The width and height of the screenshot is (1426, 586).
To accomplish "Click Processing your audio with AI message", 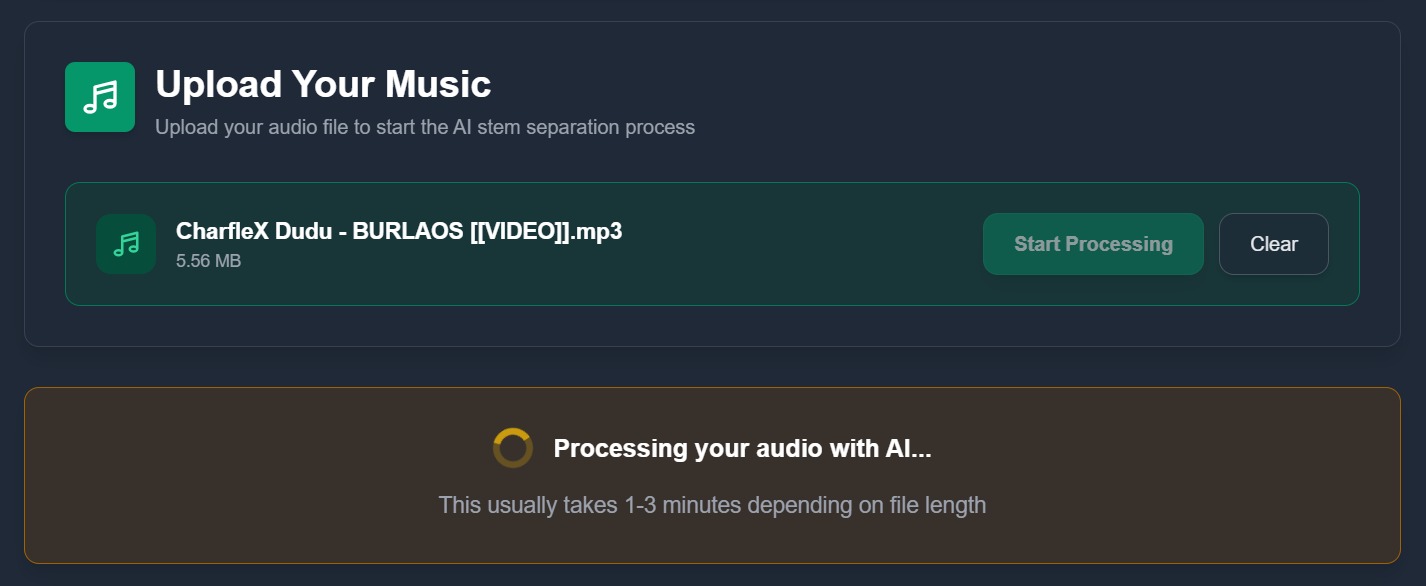I will [742, 448].
